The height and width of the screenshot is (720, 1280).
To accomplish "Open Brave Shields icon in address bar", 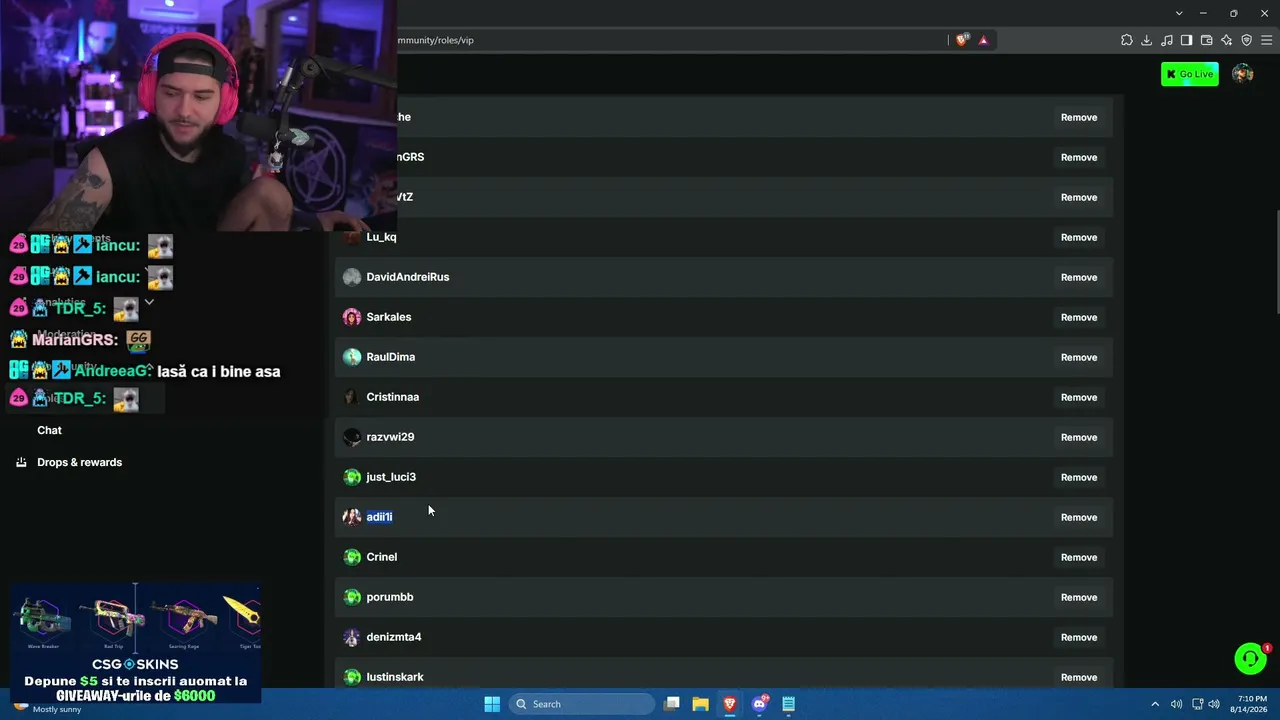I will [962, 40].
